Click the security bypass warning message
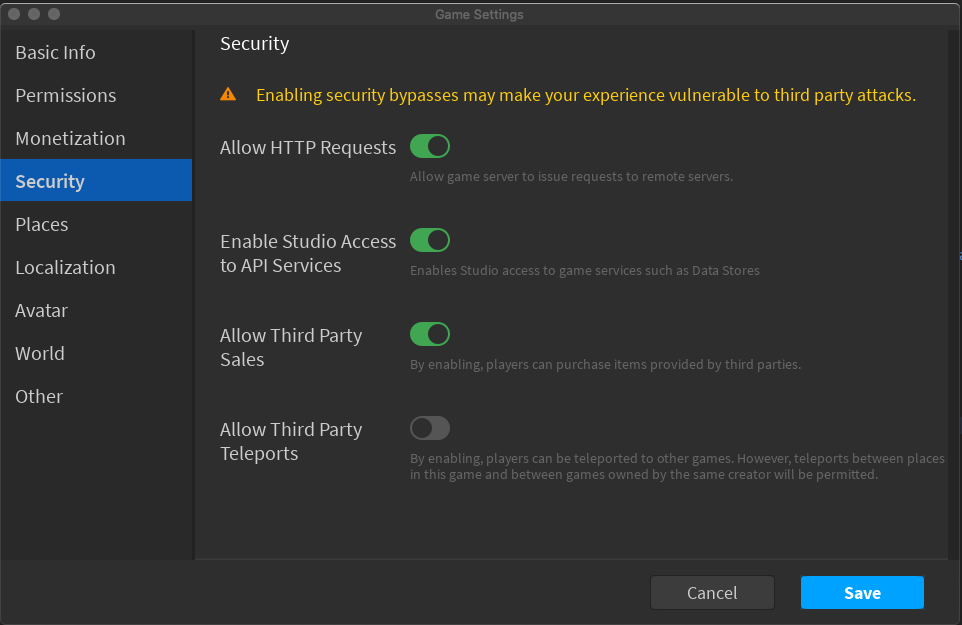 click(x=586, y=96)
